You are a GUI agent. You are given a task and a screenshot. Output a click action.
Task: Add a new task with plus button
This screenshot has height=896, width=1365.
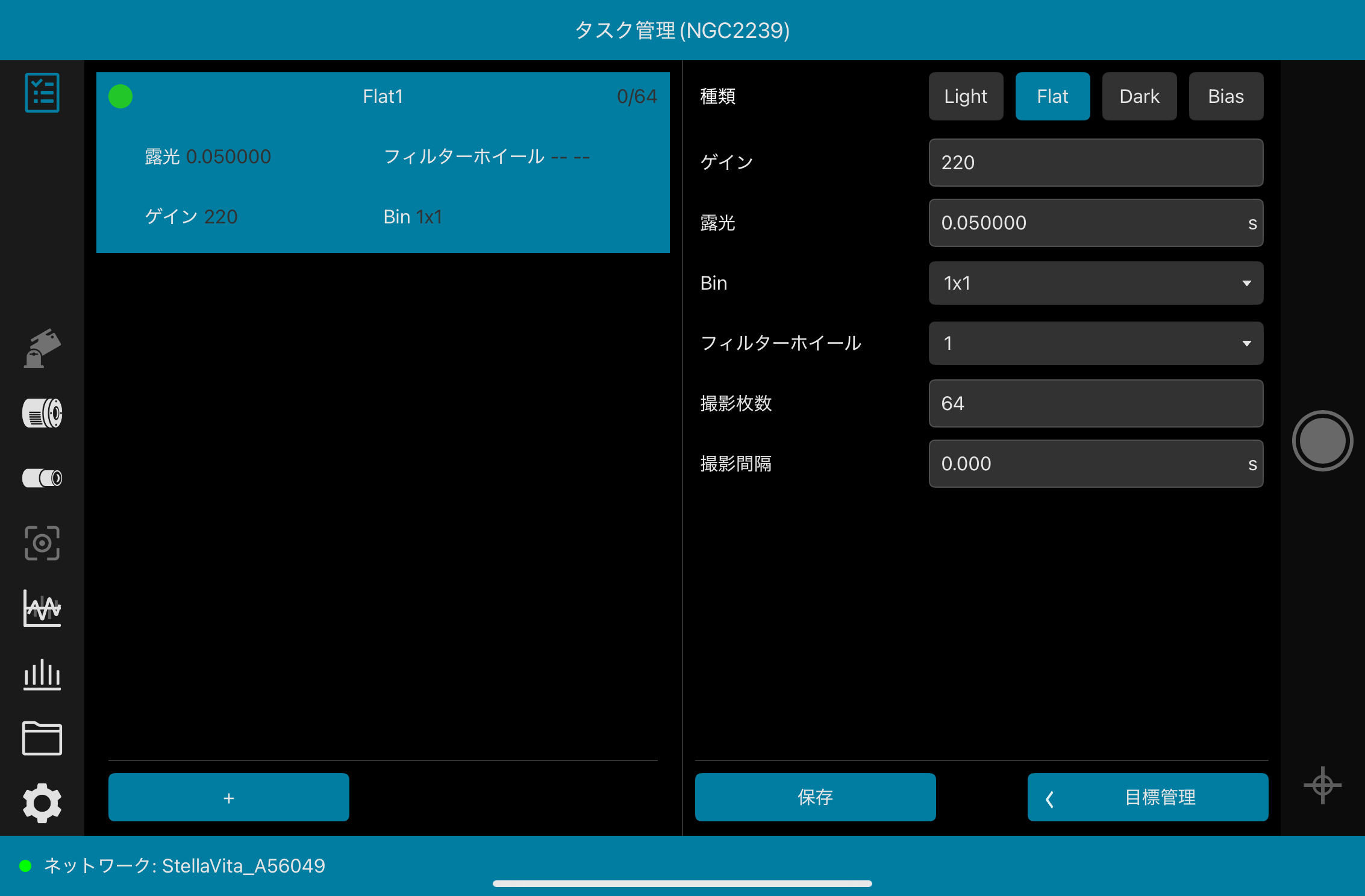[229, 797]
